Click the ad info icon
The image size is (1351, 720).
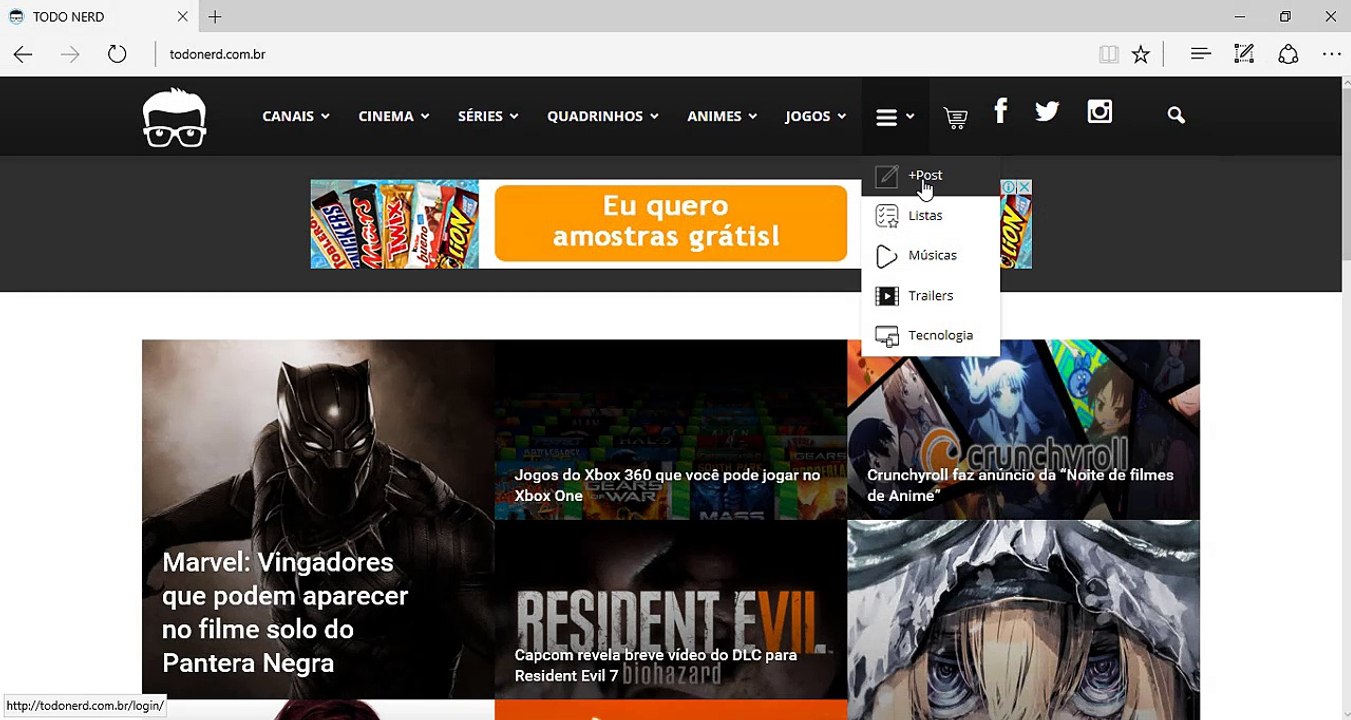tap(1009, 187)
